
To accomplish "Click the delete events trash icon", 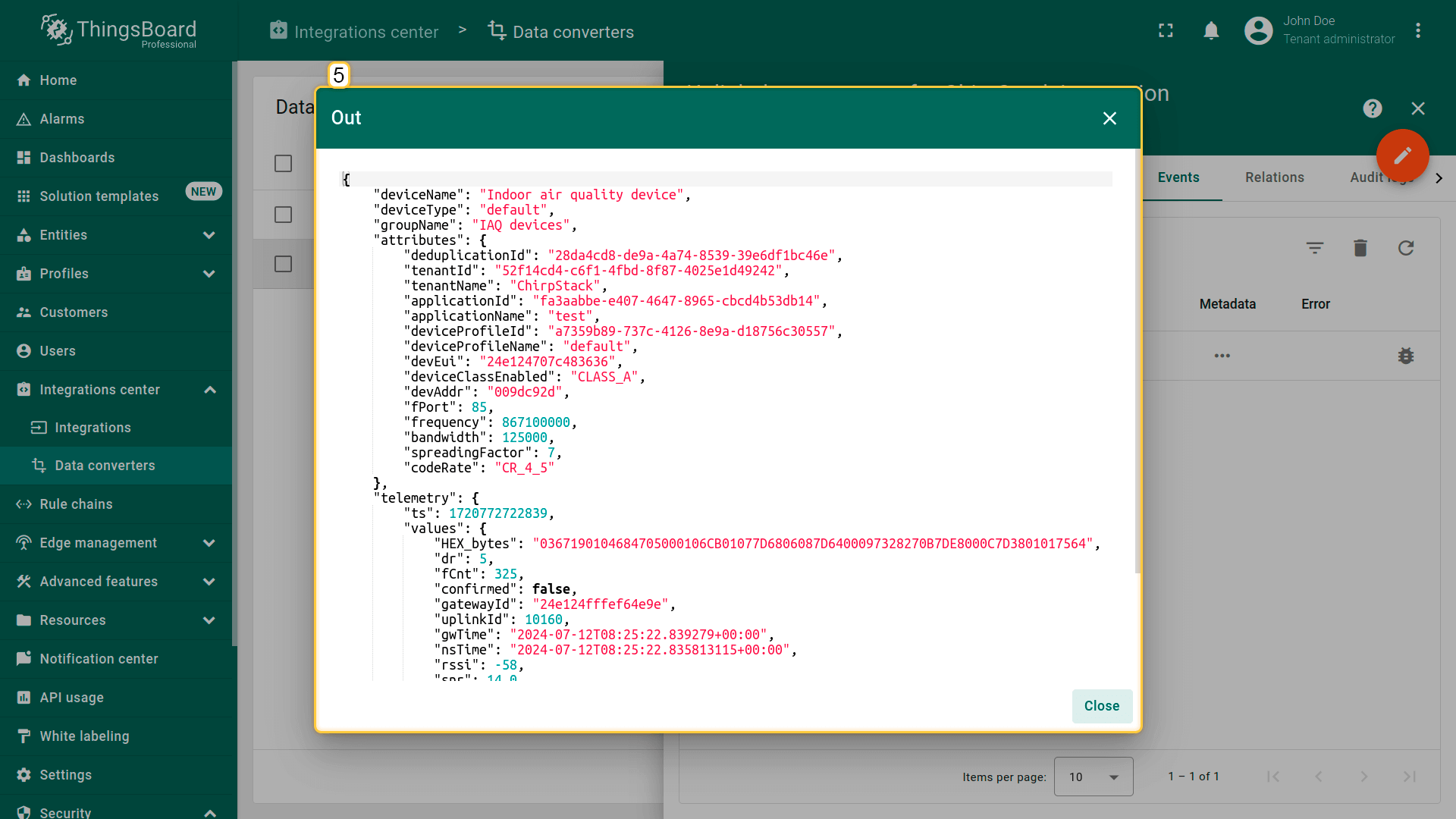I will [x=1360, y=248].
